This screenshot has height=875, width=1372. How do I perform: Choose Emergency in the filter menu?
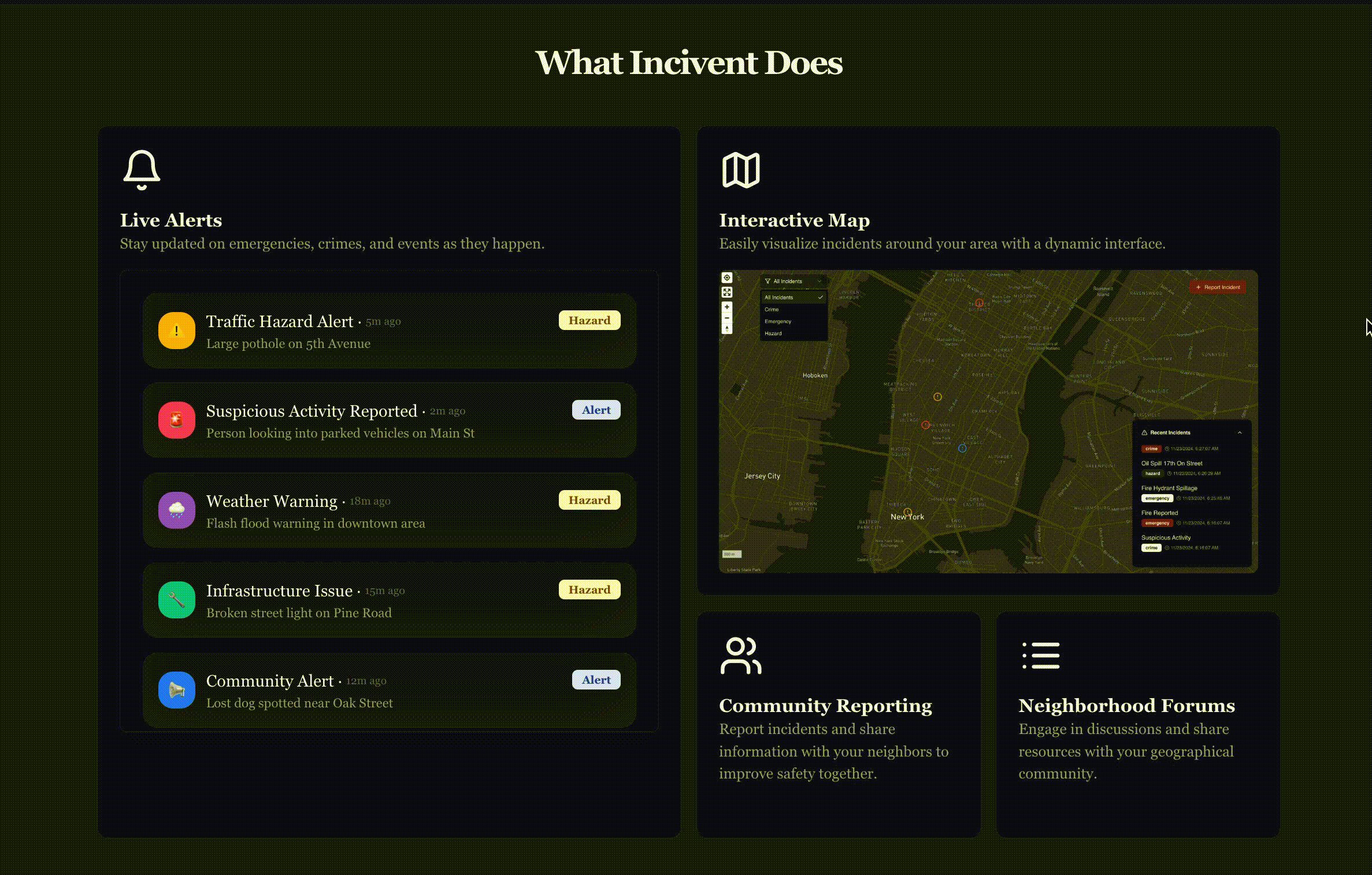click(x=778, y=322)
